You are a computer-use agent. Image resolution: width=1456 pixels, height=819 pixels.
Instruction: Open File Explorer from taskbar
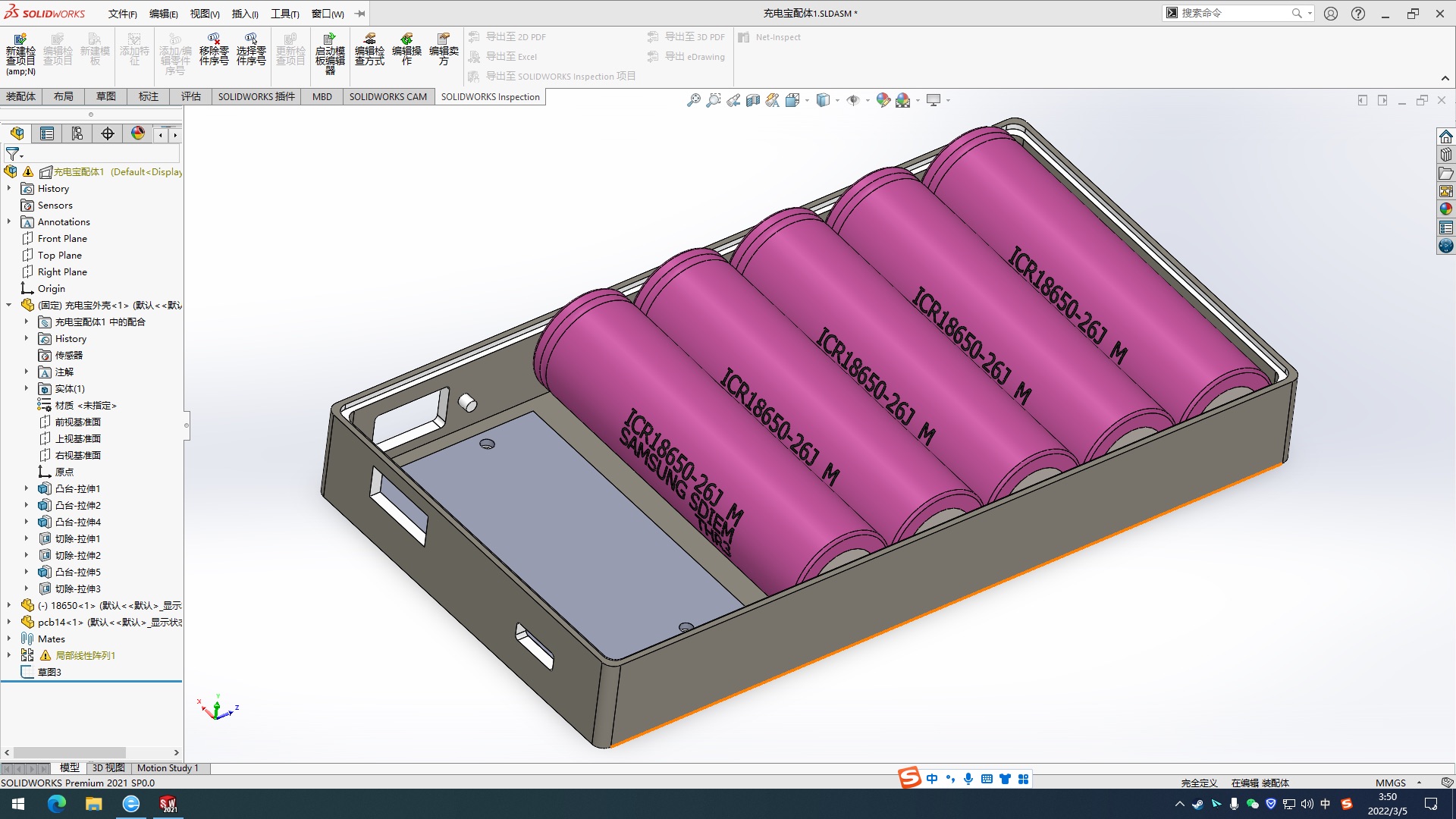click(93, 804)
